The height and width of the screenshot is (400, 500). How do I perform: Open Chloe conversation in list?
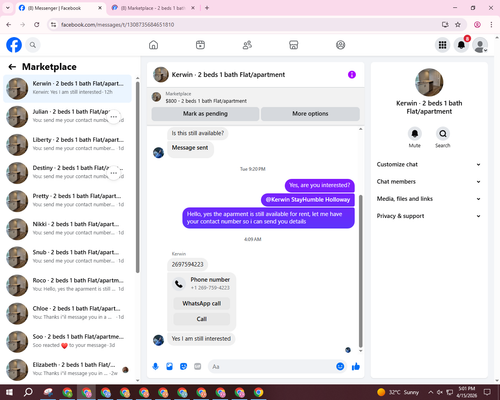pos(67,314)
